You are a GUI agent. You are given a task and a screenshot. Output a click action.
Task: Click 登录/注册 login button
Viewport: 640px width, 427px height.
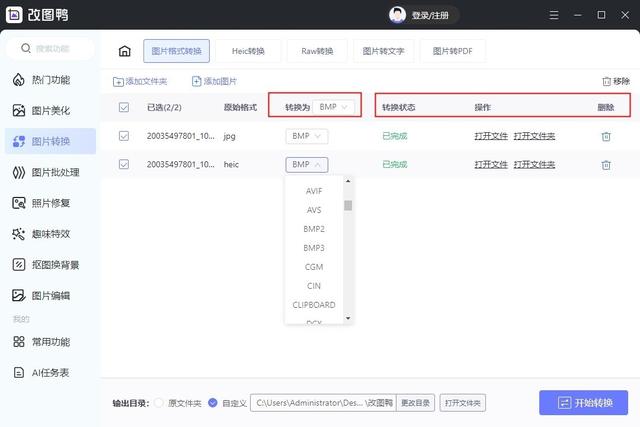(430, 16)
